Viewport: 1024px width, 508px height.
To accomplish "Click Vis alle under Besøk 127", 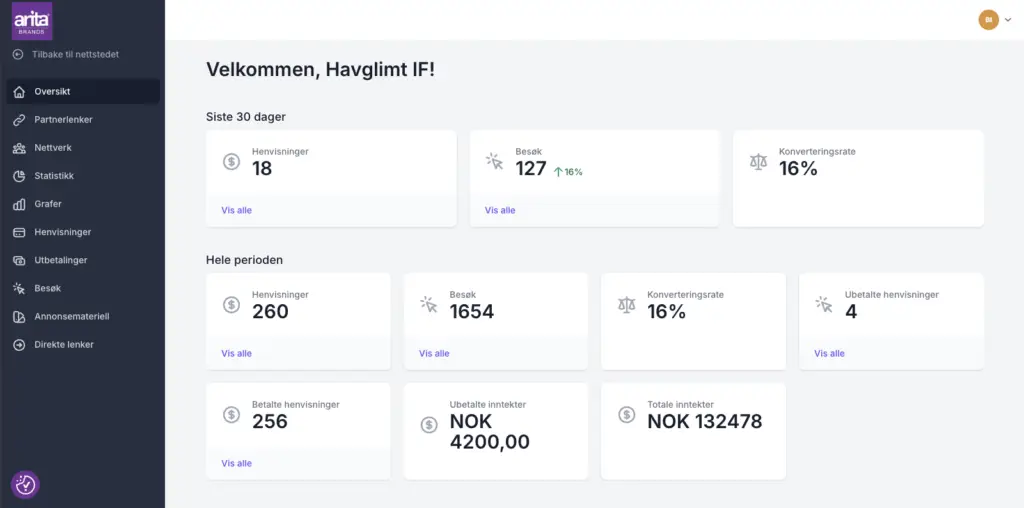I will 500,210.
